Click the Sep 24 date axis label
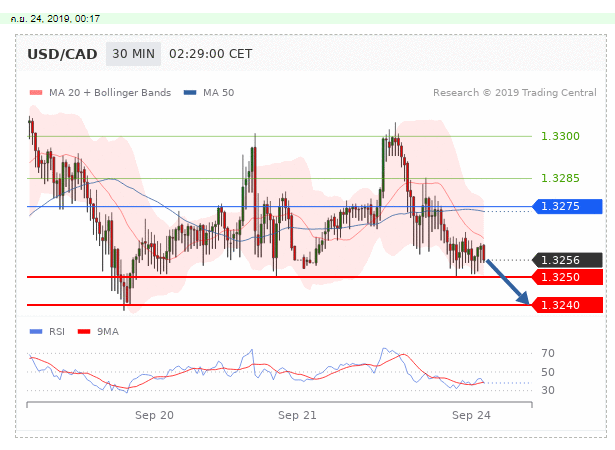Screen dimensions: 615x450 click(x=471, y=415)
